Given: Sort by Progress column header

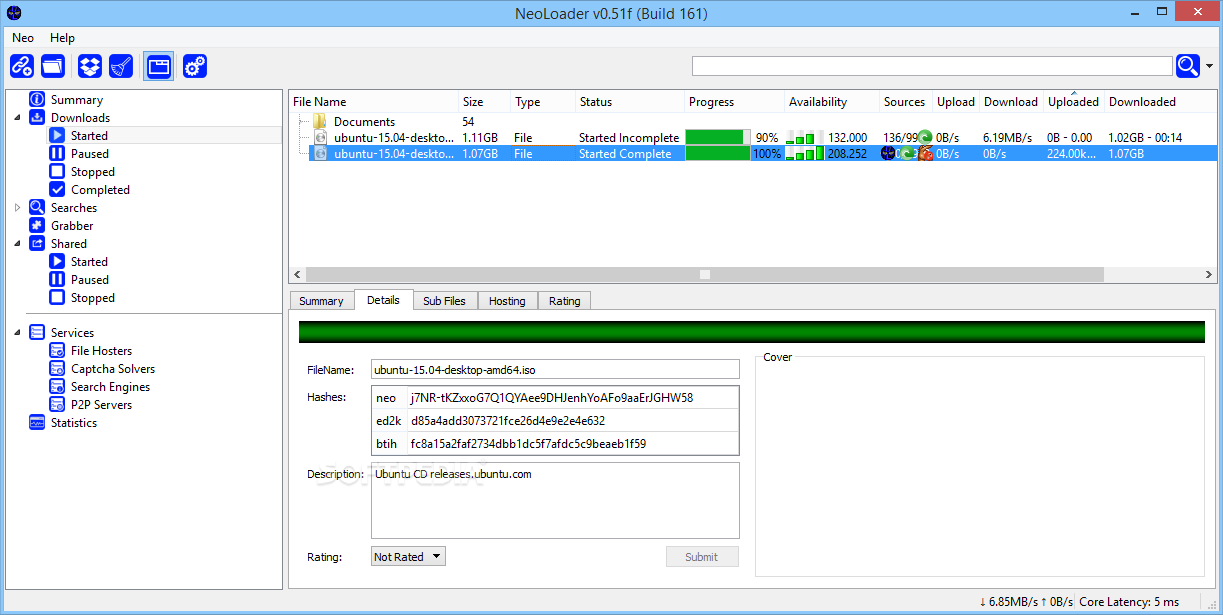Looking at the screenshot, I should pos(734,102).
